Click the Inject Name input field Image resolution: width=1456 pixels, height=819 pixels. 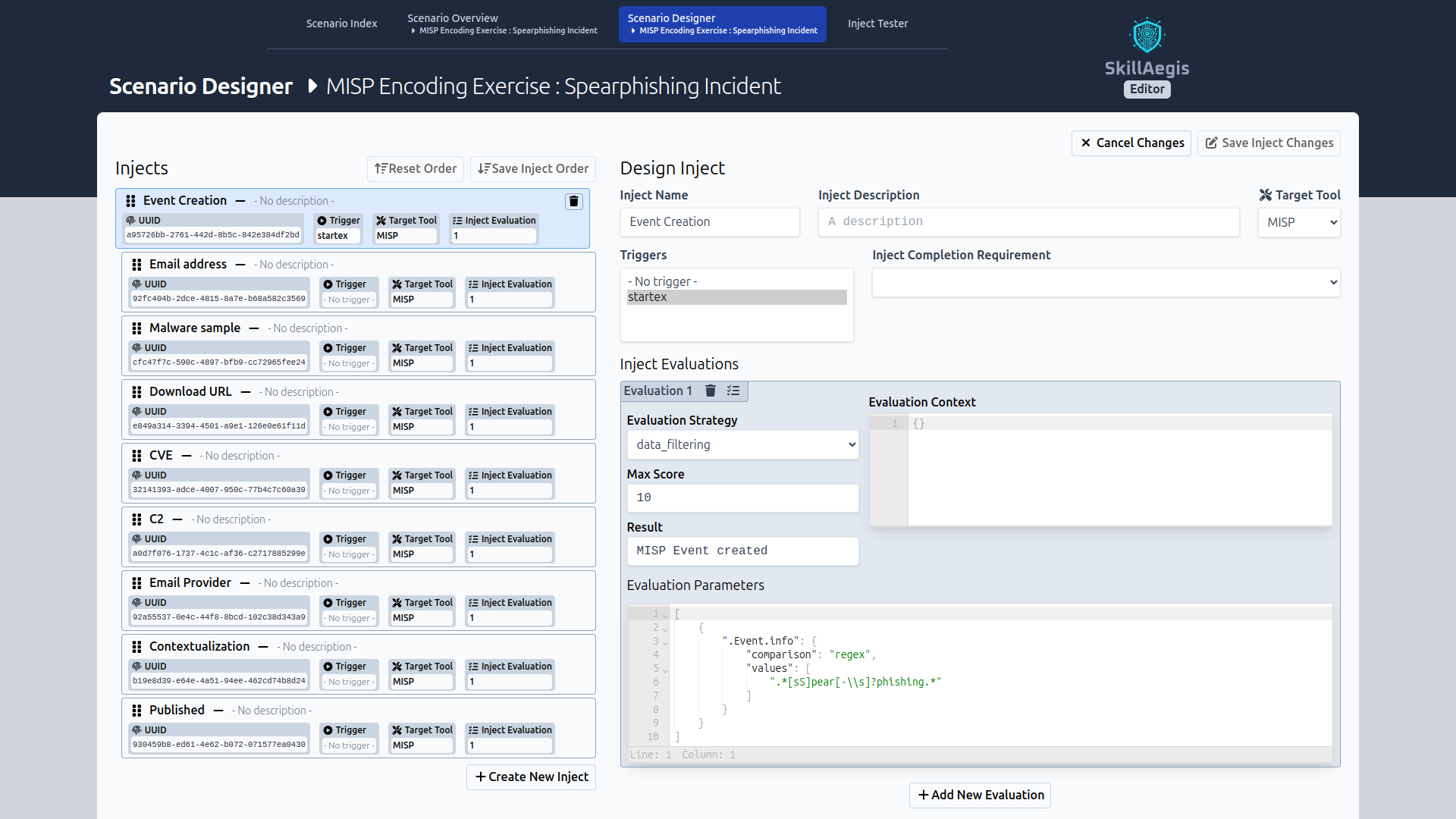(710, 221)
